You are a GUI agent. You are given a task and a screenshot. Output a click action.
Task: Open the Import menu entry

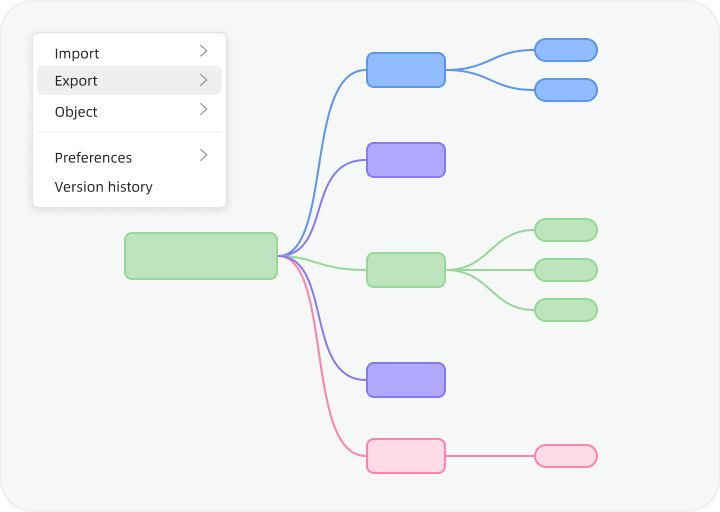click(77, 53)
